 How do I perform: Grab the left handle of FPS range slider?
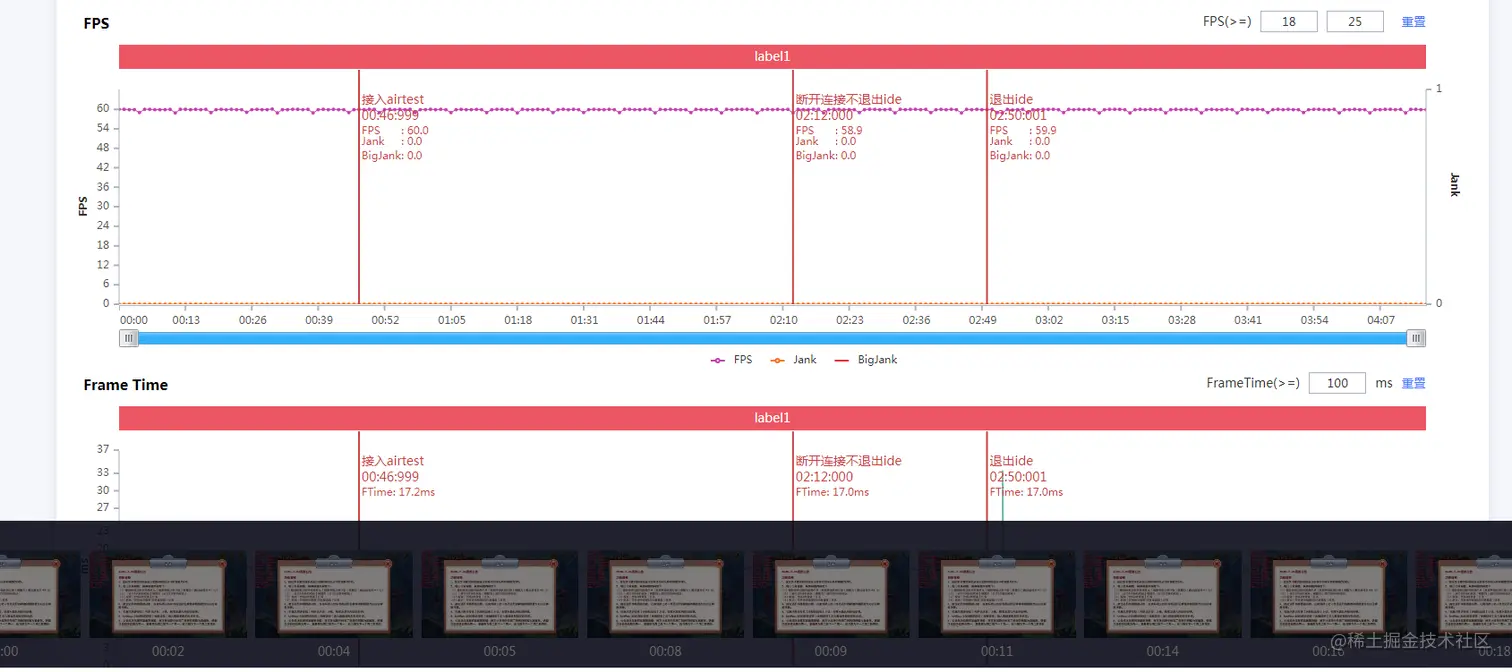[129, 339]
